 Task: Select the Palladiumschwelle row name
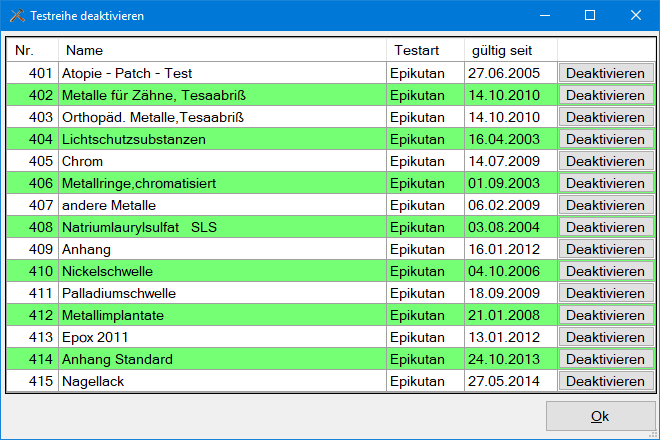click(120, 293)
